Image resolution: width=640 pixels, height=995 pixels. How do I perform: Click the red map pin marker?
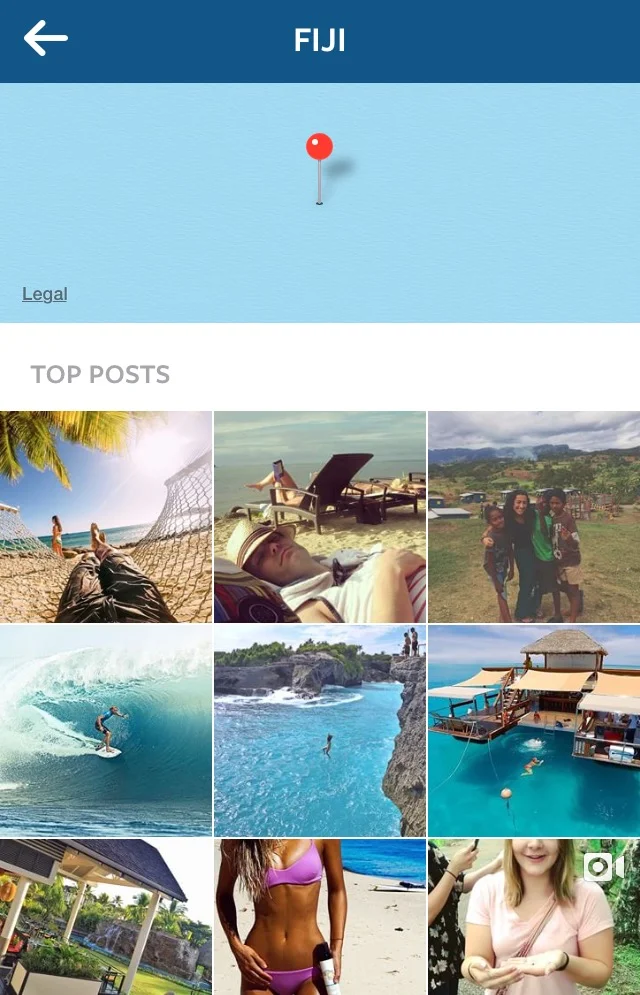319,168
